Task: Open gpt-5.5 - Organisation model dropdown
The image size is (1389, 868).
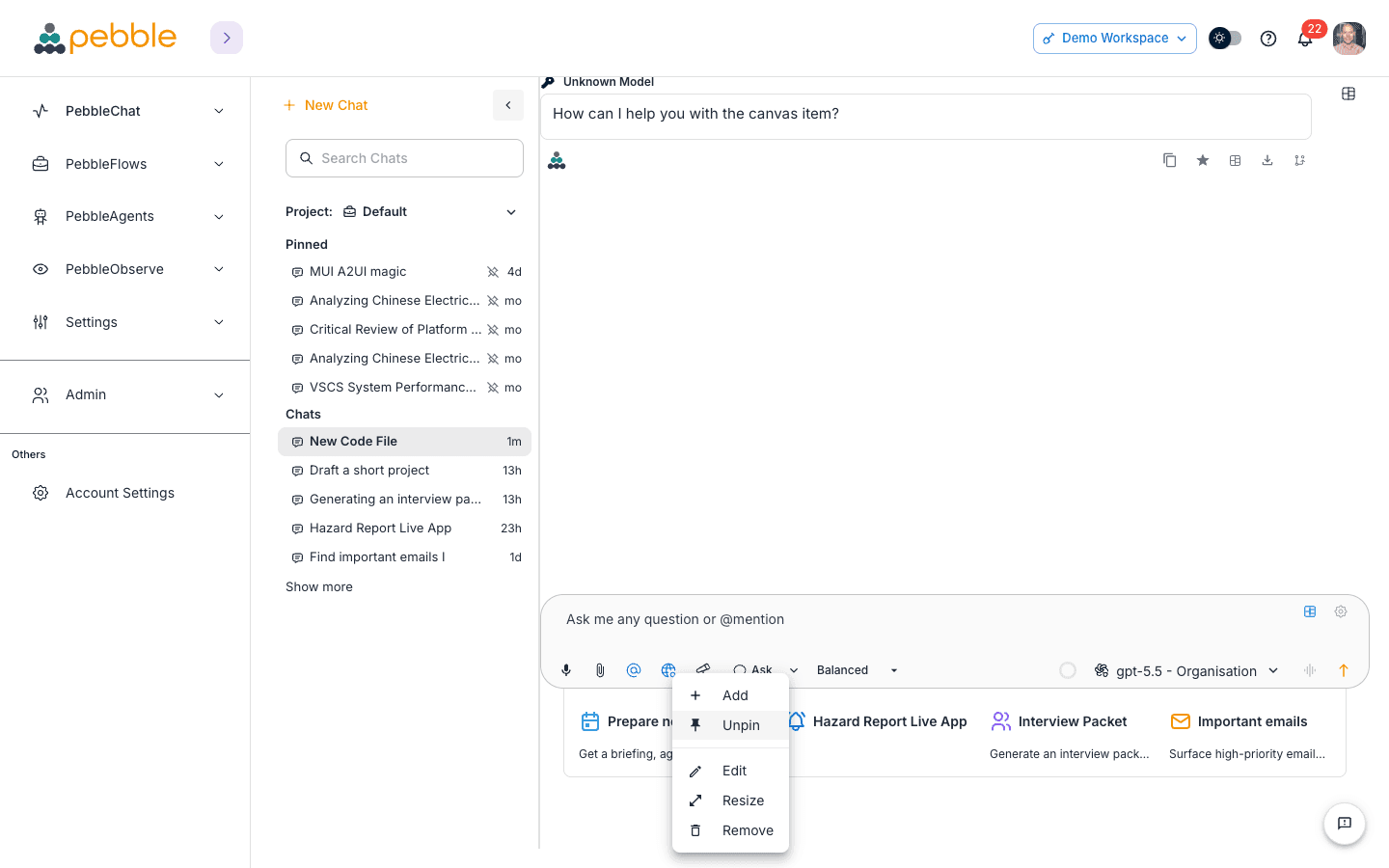Action: [1186, 671]
